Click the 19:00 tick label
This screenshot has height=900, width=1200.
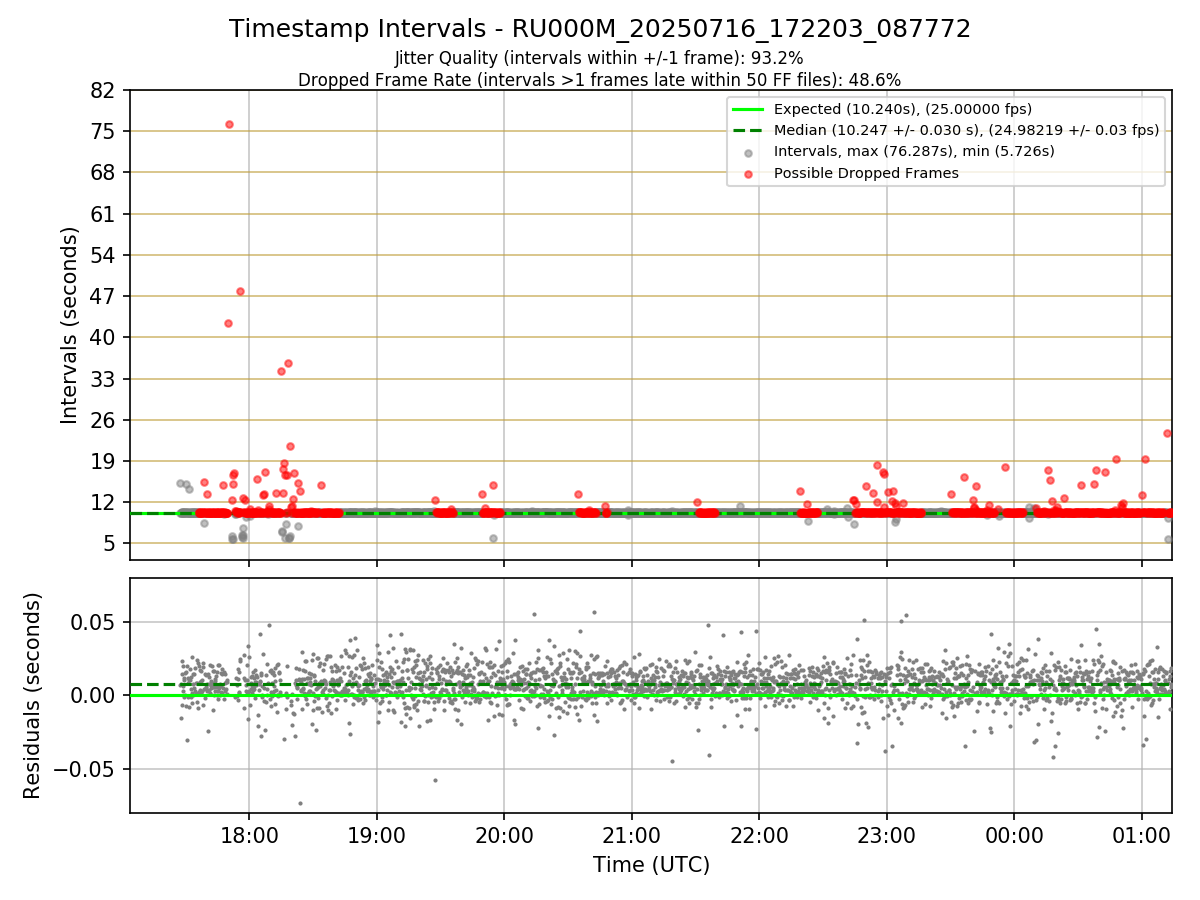tap(377, 835)
